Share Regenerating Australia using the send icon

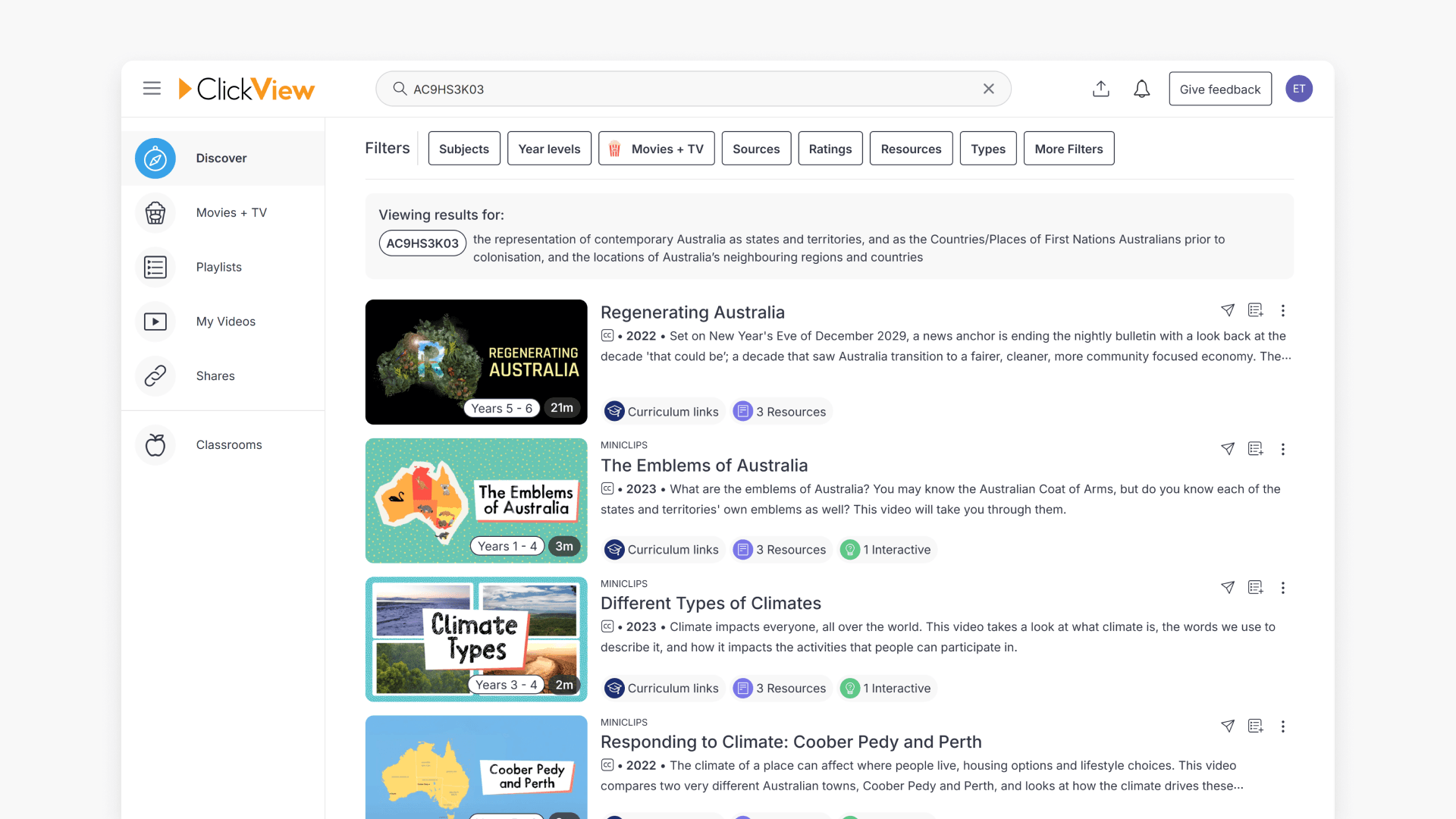click(x=1228, y=310)
